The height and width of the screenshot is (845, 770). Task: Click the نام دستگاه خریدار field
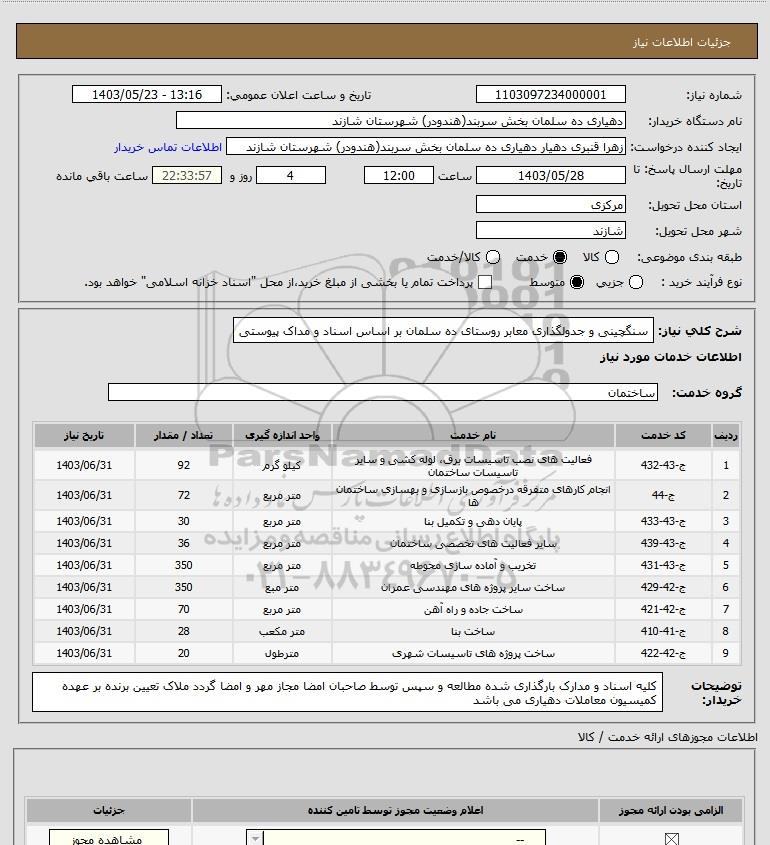tap(401, 120)
